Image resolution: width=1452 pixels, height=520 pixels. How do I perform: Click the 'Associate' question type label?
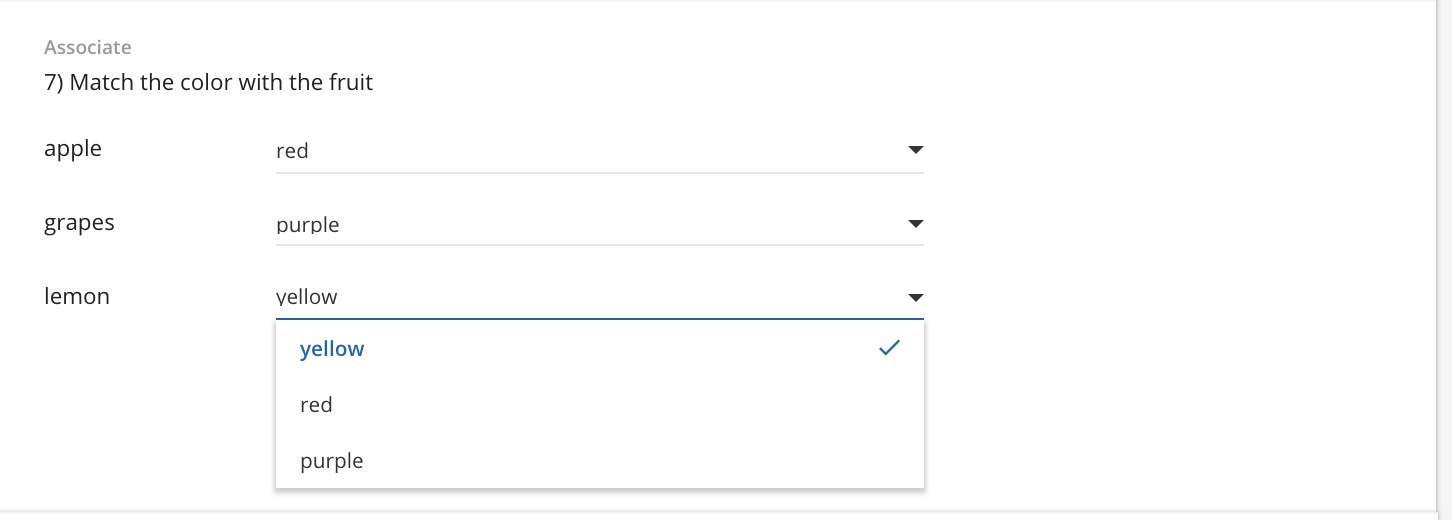88,47
